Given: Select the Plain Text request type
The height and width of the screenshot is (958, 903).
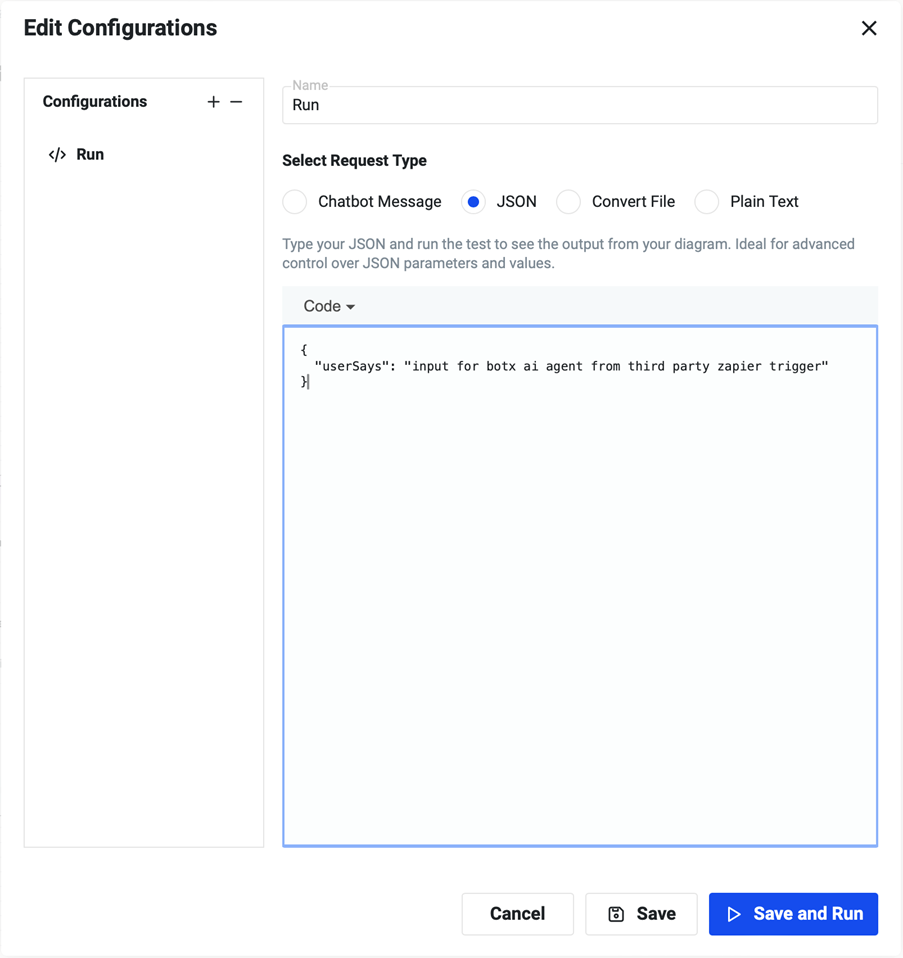Looking at the screenshot, I should pos(706,202).
